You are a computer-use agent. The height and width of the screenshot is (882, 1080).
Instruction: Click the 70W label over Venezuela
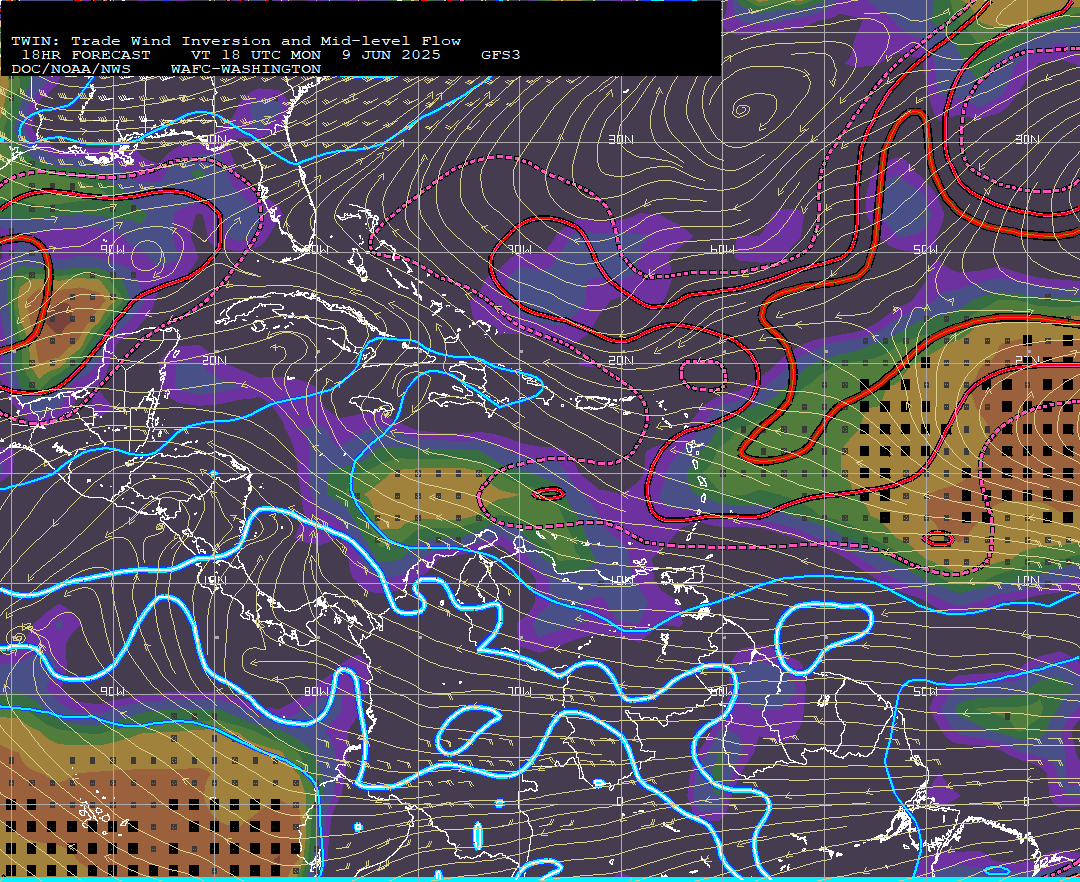519,691
